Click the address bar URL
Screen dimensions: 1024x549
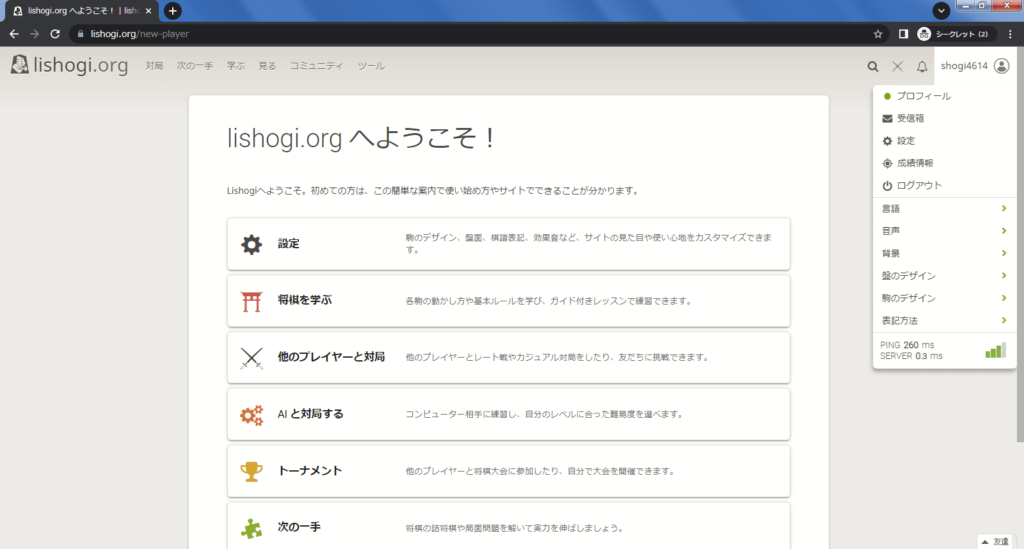coord(140,34)
